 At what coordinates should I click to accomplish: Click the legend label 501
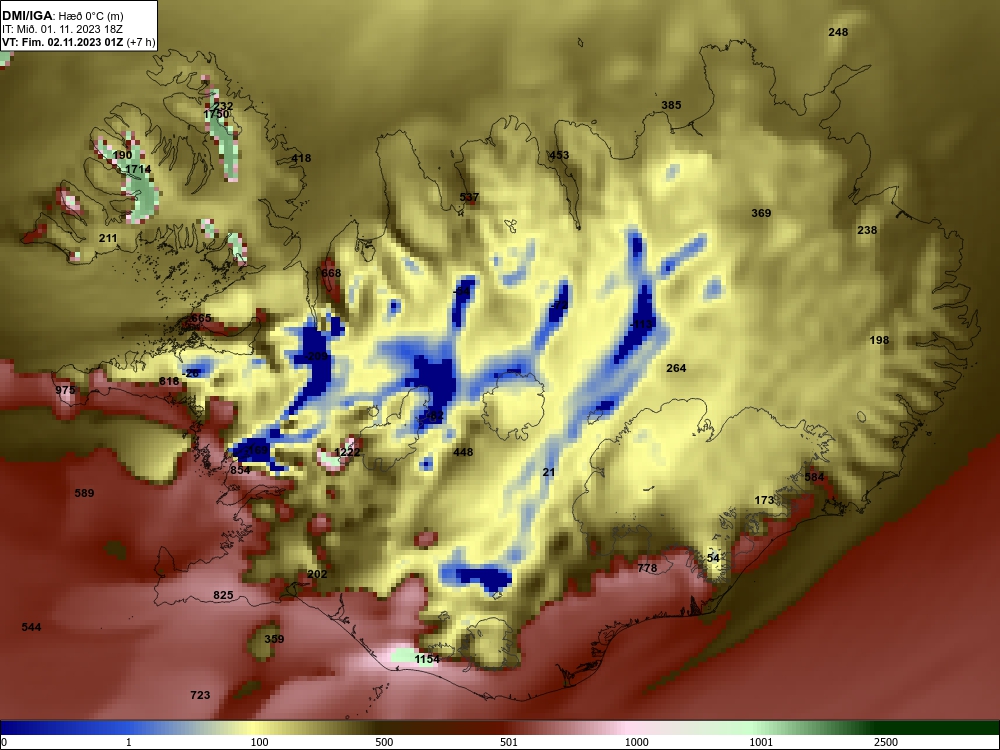[510, 742]
